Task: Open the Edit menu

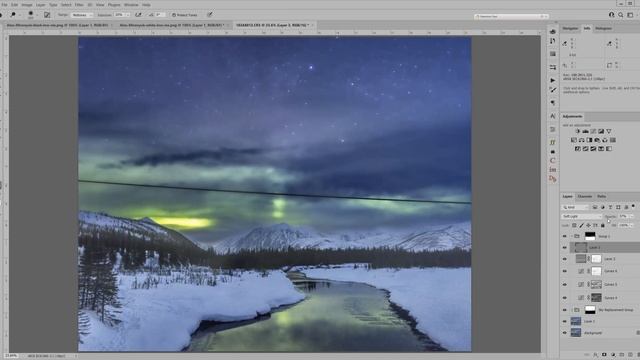Action: tap(15, 5)
